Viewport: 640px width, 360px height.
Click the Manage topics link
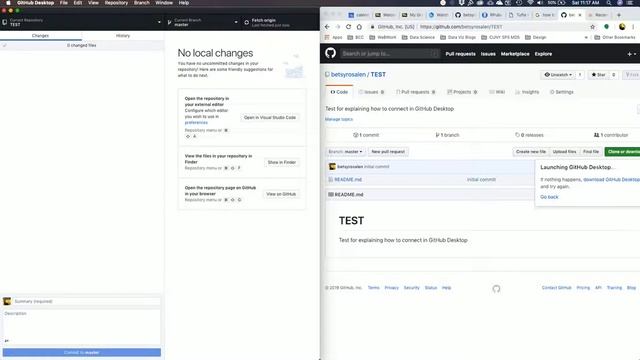point(339,119)
